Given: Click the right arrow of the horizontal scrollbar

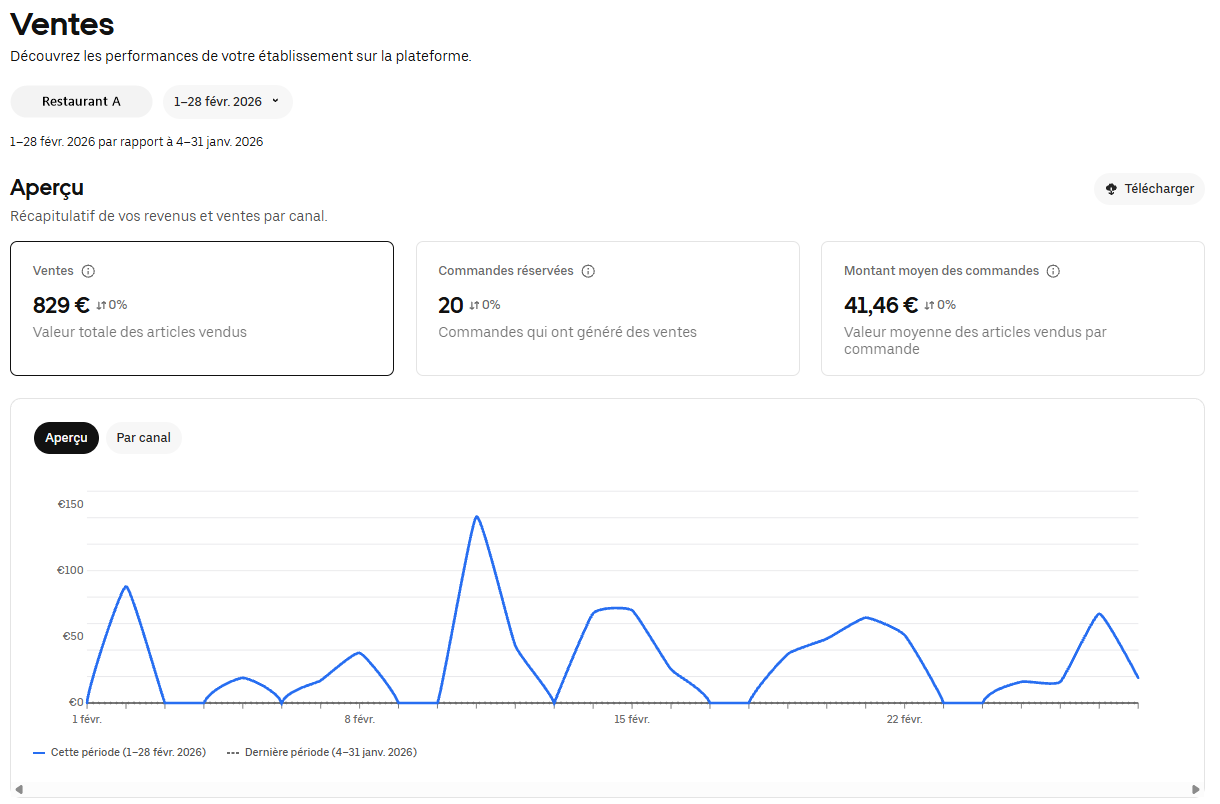Looking at the screenshot, I should 1196,789.
